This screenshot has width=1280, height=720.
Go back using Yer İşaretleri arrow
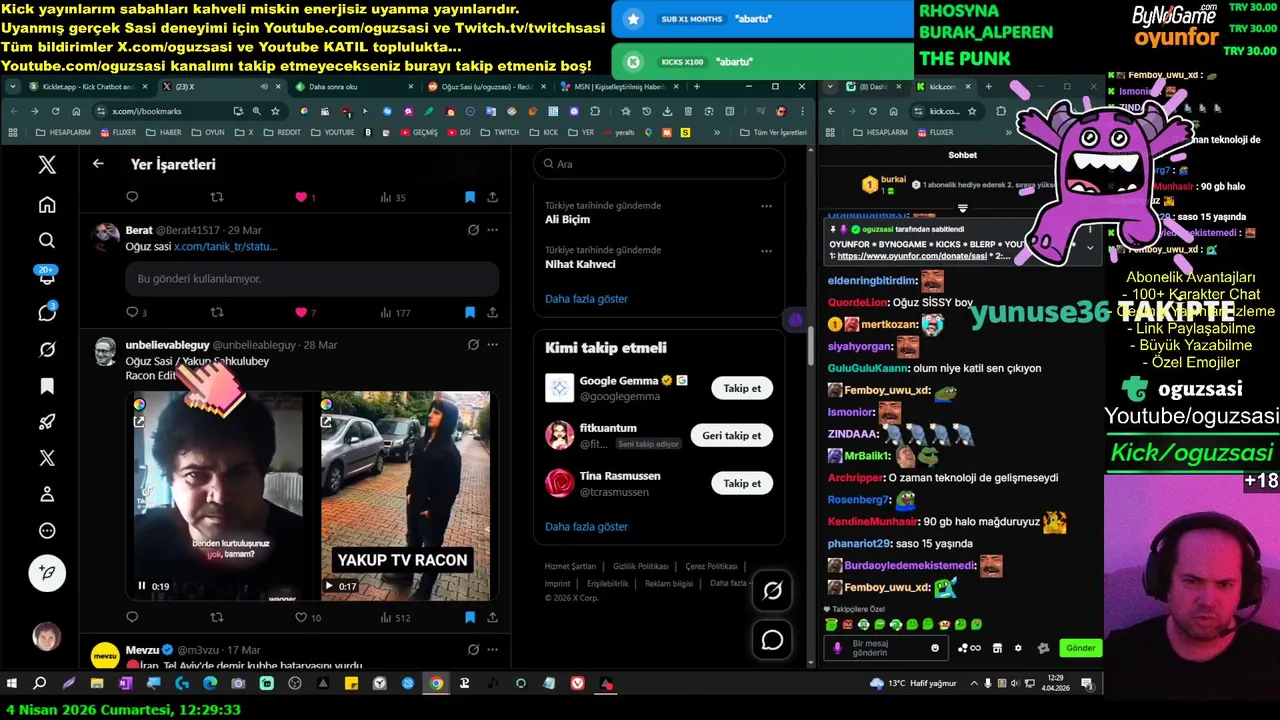coord(98,163)
